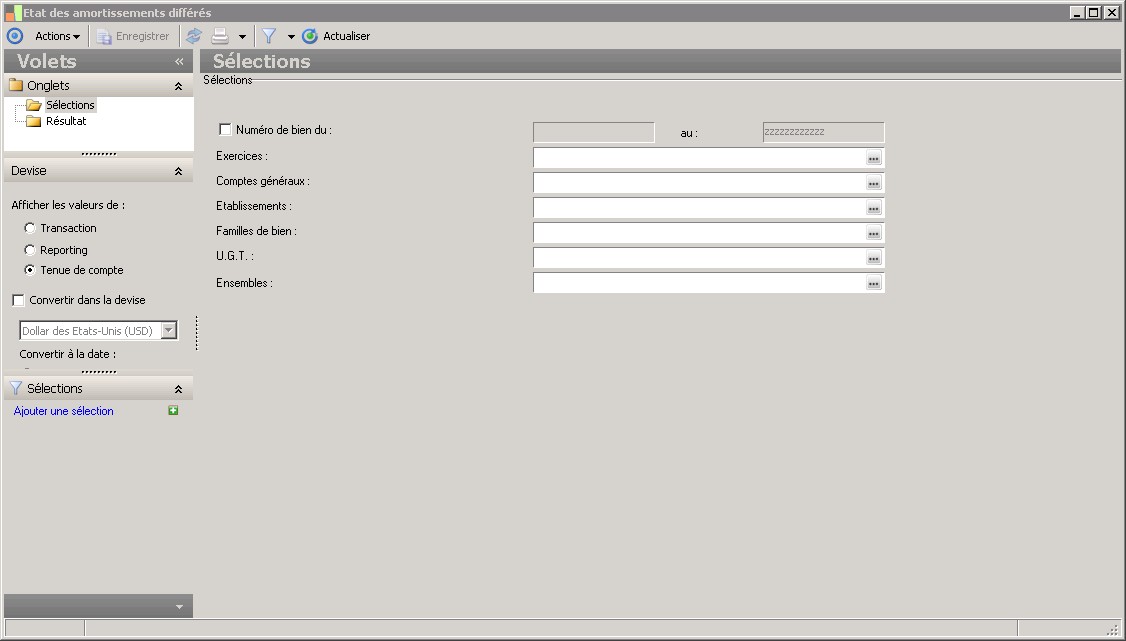The image size is (1126, 641).
Task: Open the Familles de bien browse button
Action: pyautogui.click(x=874, y=233)
